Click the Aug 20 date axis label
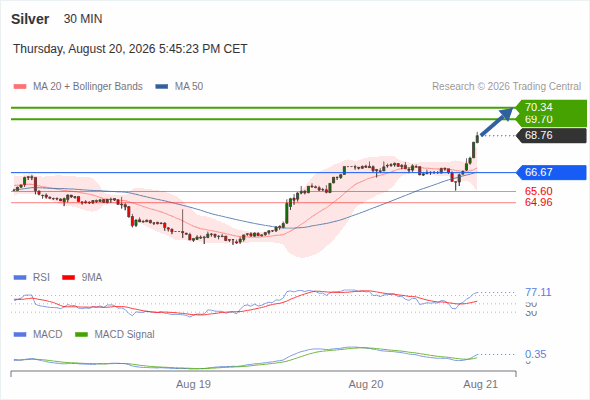The width and height of the screenshot is (590, 400). pyautogui.click(x=366, y=384)
